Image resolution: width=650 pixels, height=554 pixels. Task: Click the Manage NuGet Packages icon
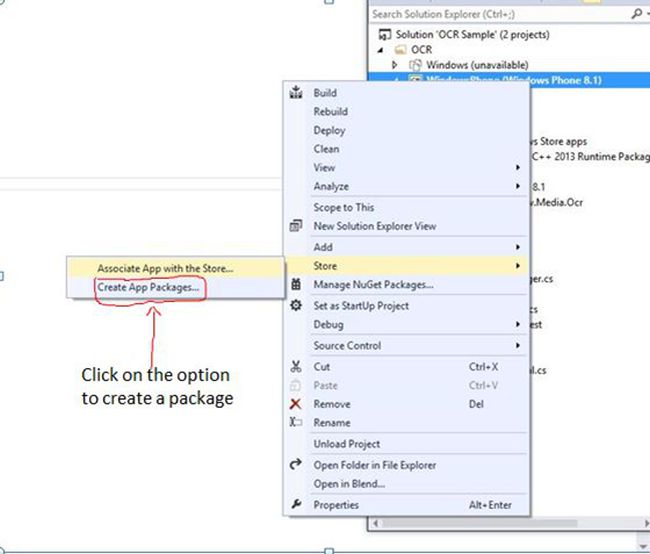click(x=296, y=284)
